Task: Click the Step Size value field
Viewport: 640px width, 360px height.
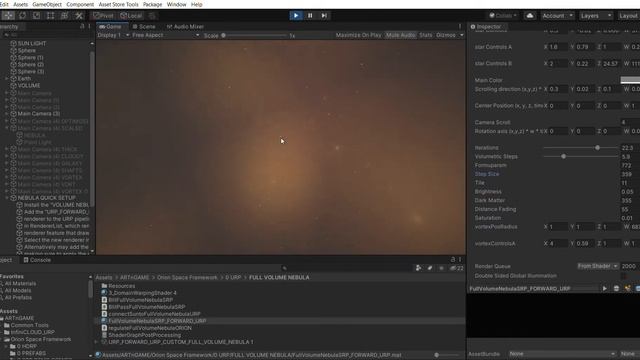Action: (x=630, y=174)
